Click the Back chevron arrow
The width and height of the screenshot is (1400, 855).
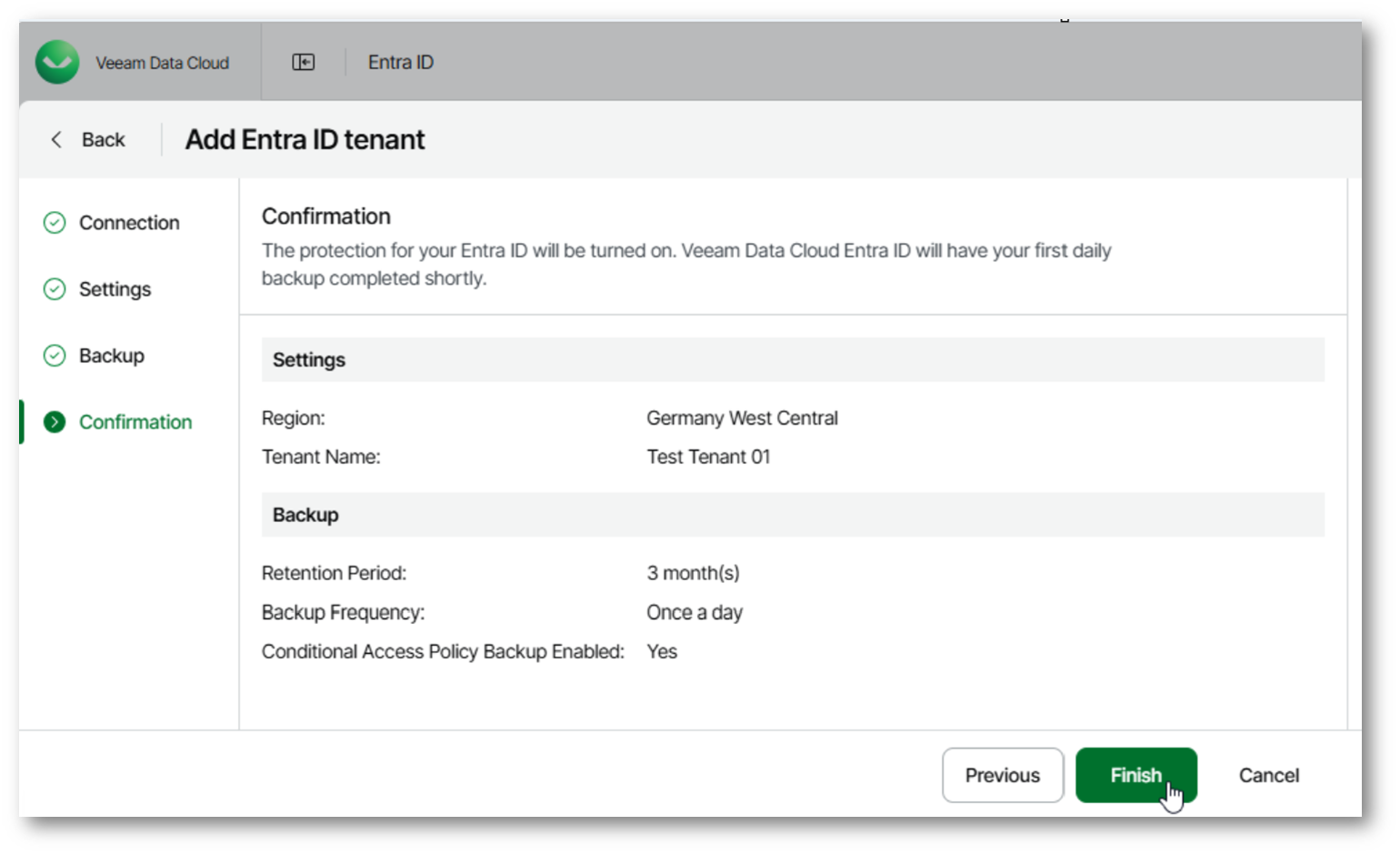(x=56, y=139)
